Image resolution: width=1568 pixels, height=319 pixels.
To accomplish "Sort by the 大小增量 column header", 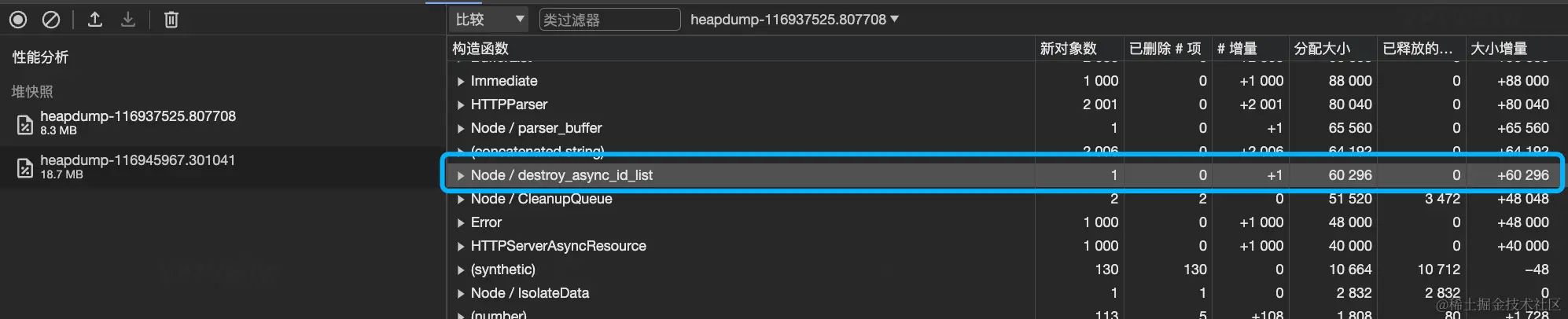I will 1499,49.
